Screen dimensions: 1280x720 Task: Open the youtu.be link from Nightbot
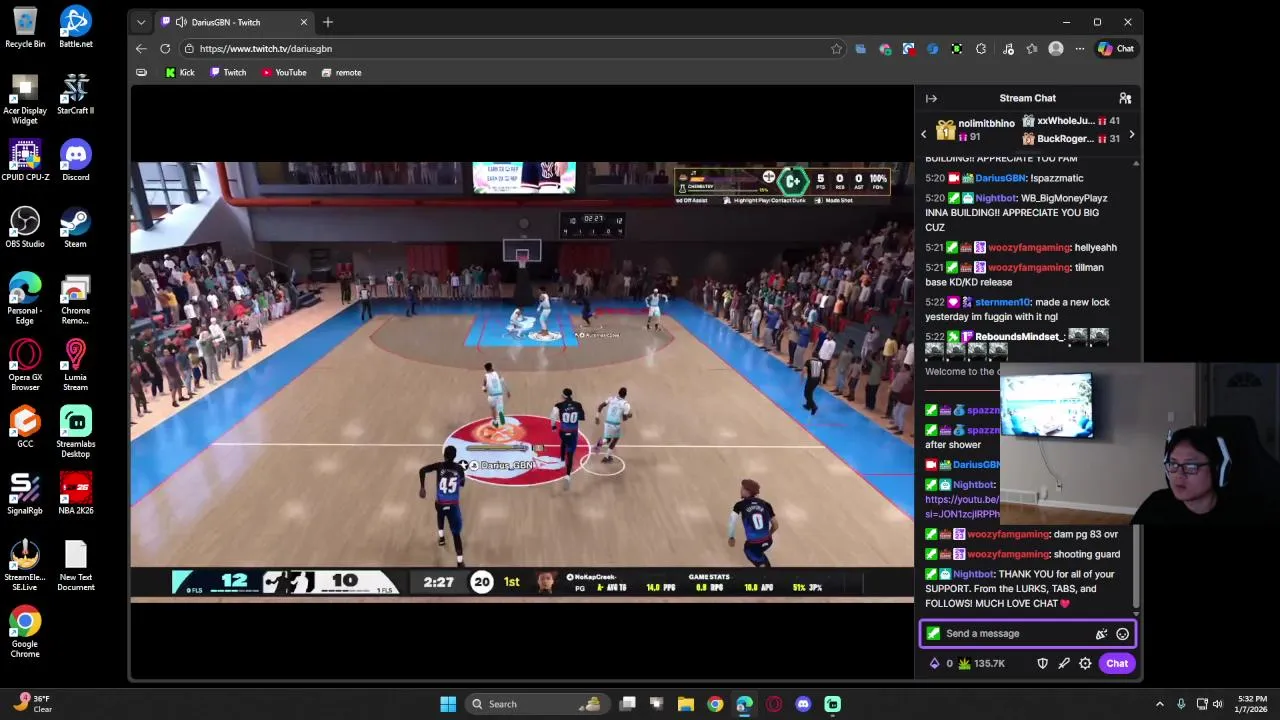(x=962, y=506)
